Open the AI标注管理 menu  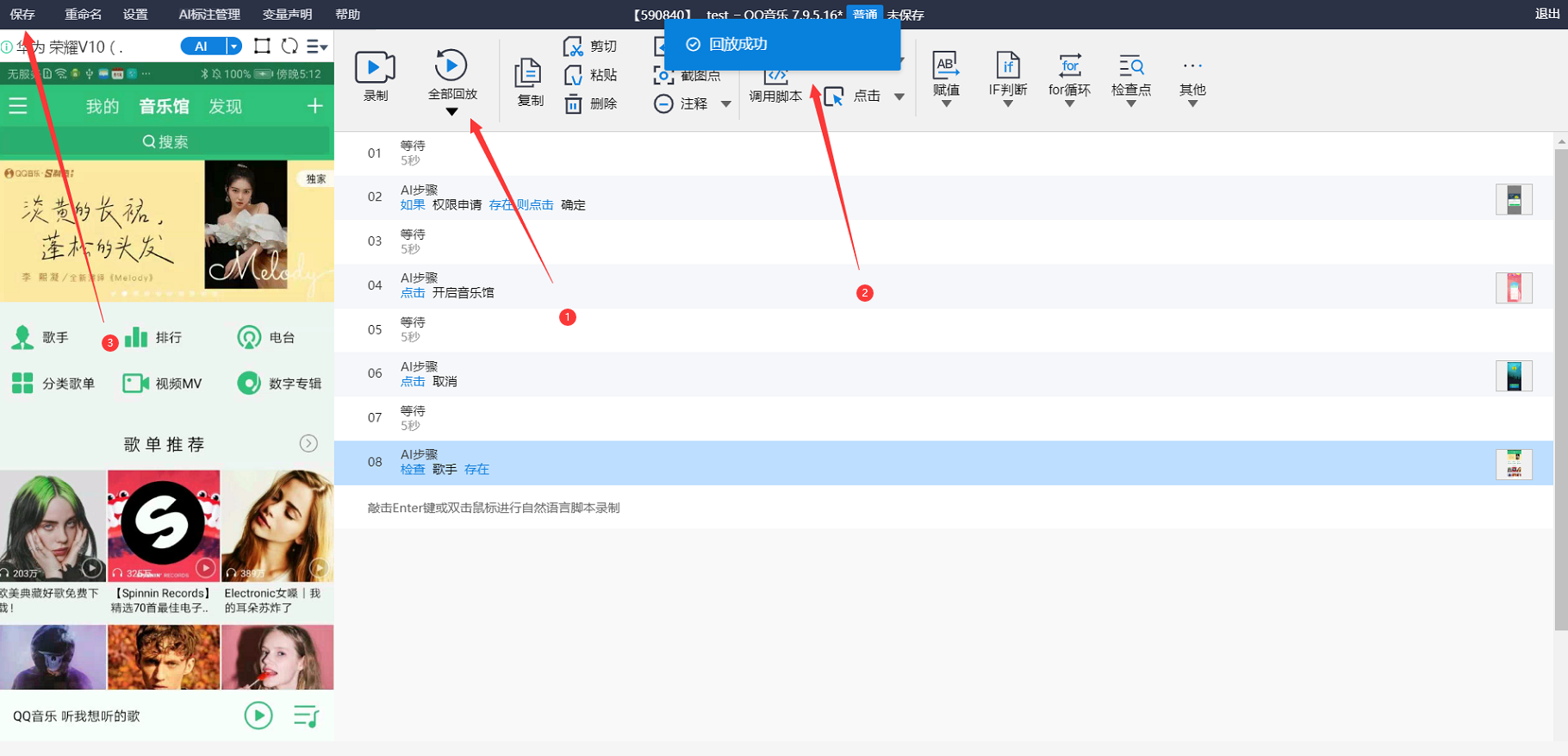point(209,15)
